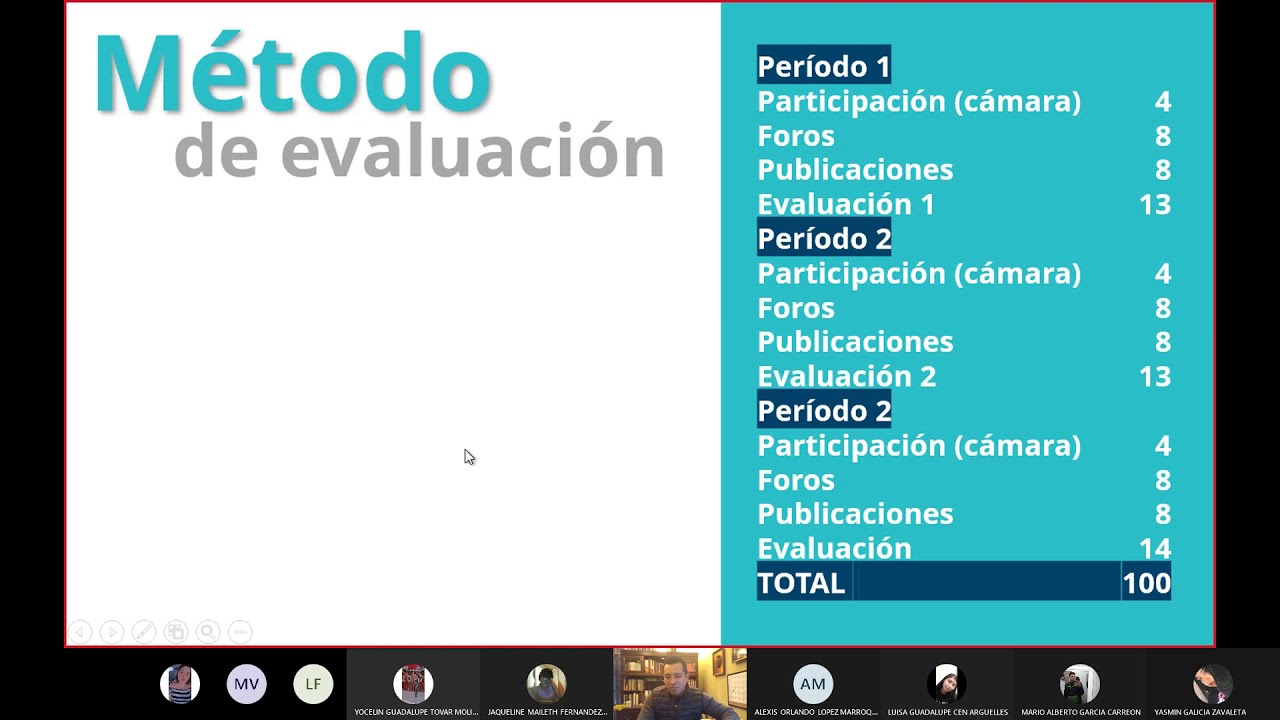Click the 'Método' slide title

(292, 73)
